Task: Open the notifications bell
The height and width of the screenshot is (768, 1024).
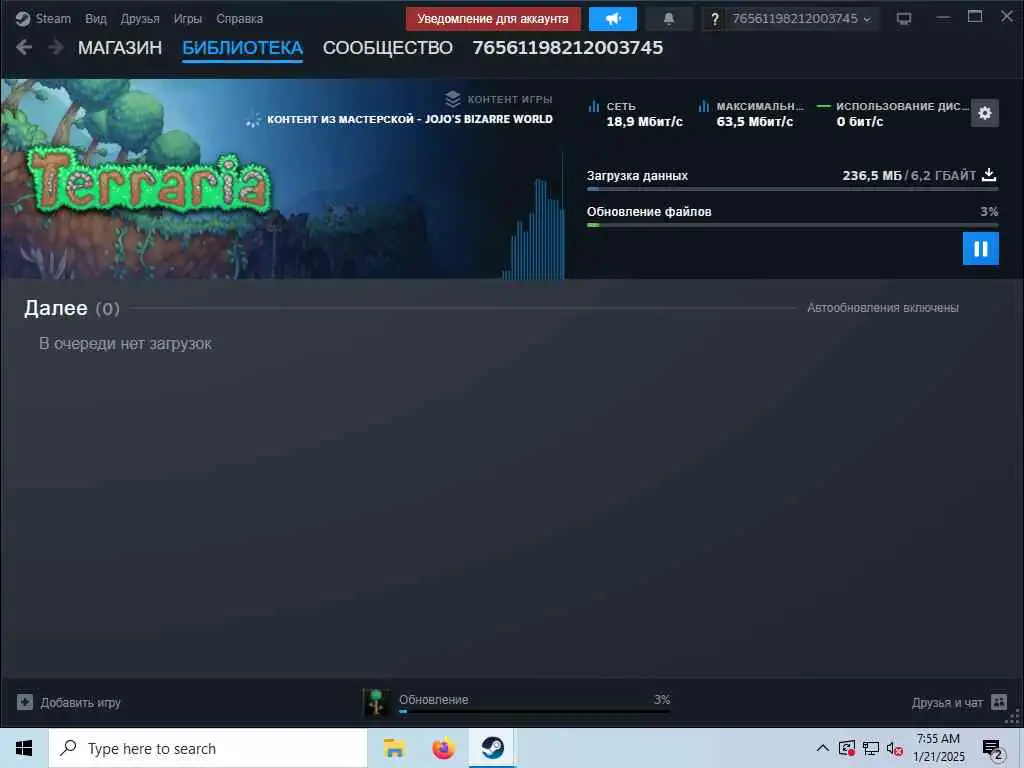Action: (x=669, y=19)
